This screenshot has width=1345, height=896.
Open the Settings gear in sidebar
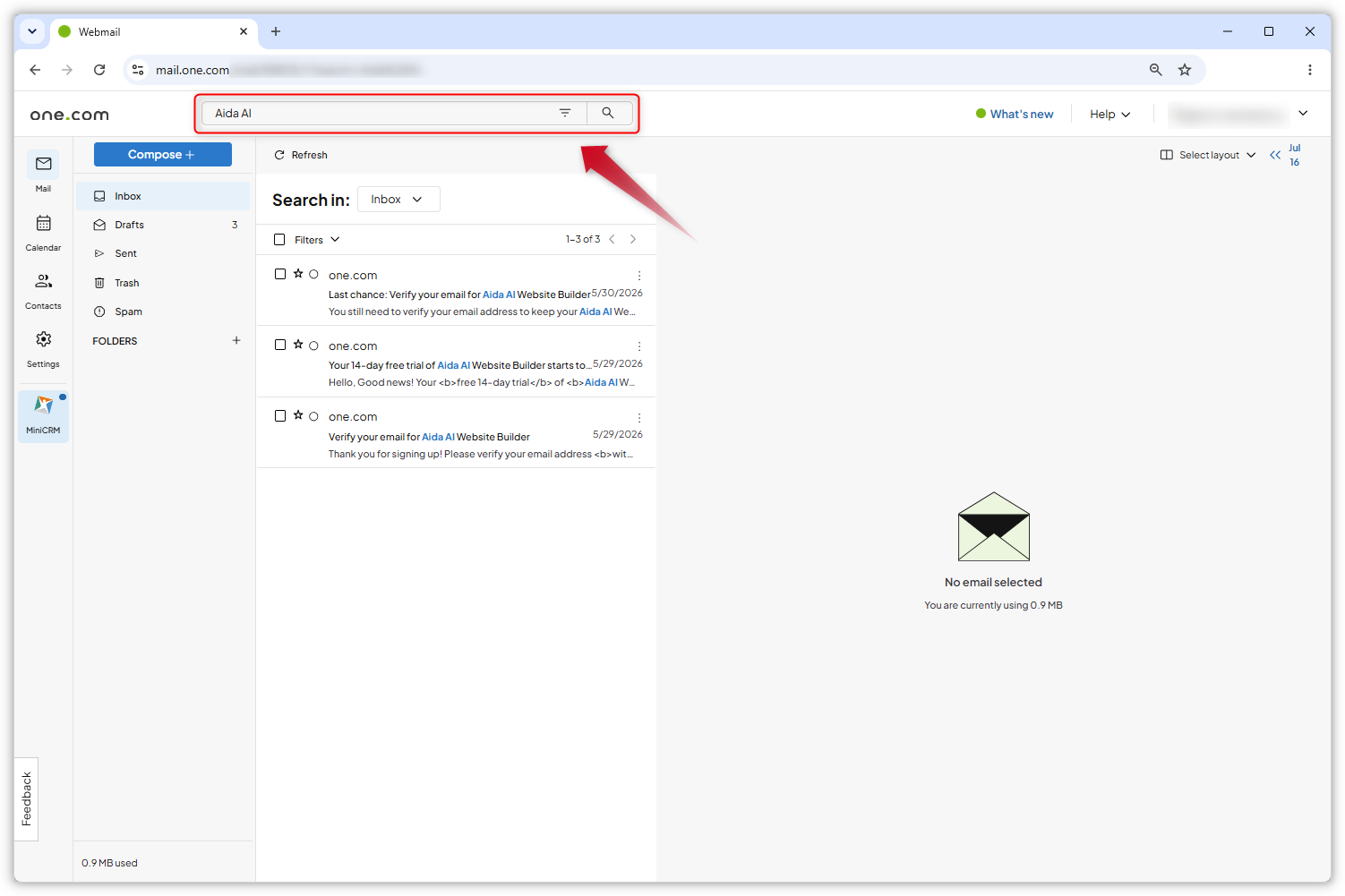click(x=43, y=349)
